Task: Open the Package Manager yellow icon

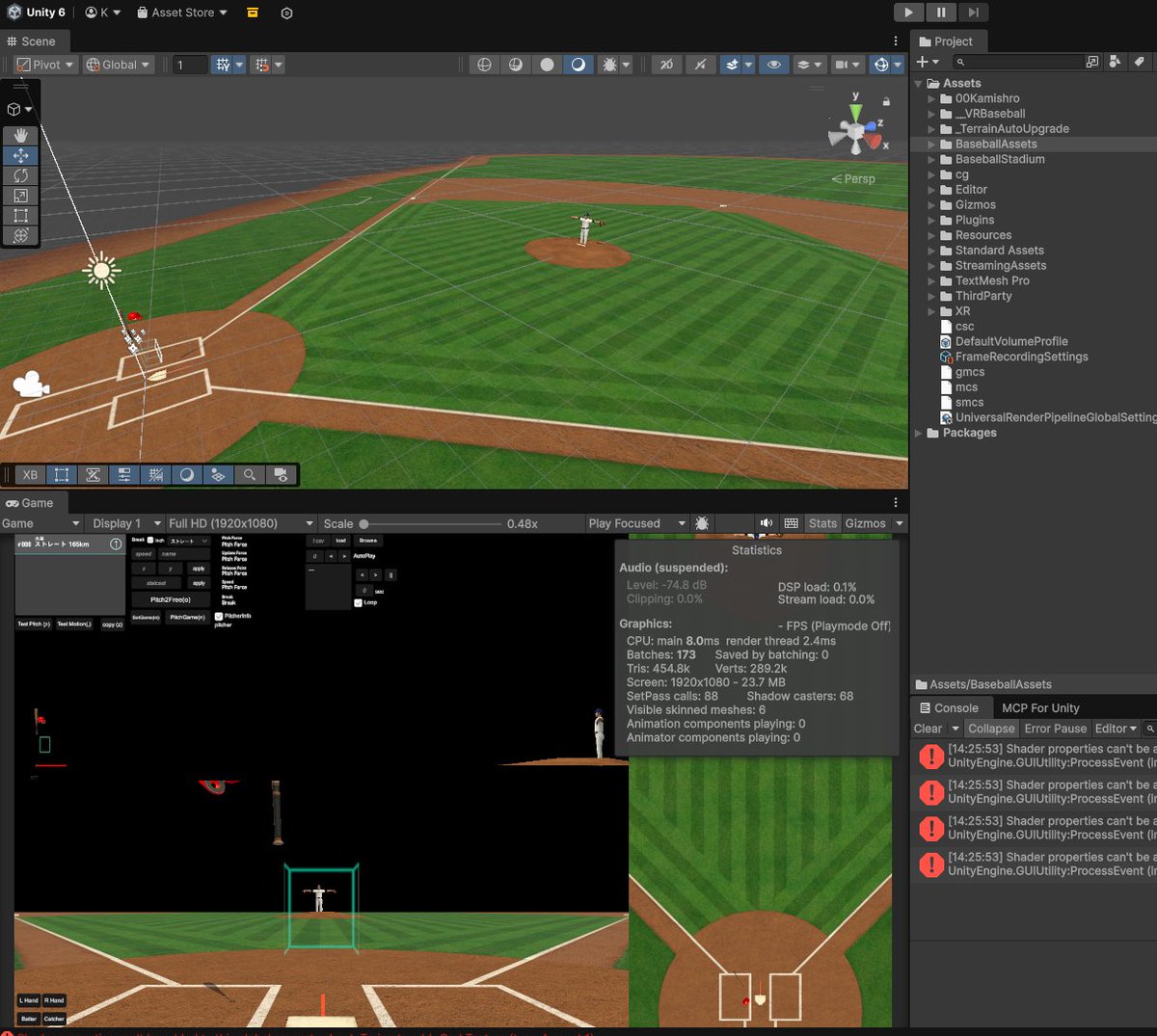Action: pos(253,13)
